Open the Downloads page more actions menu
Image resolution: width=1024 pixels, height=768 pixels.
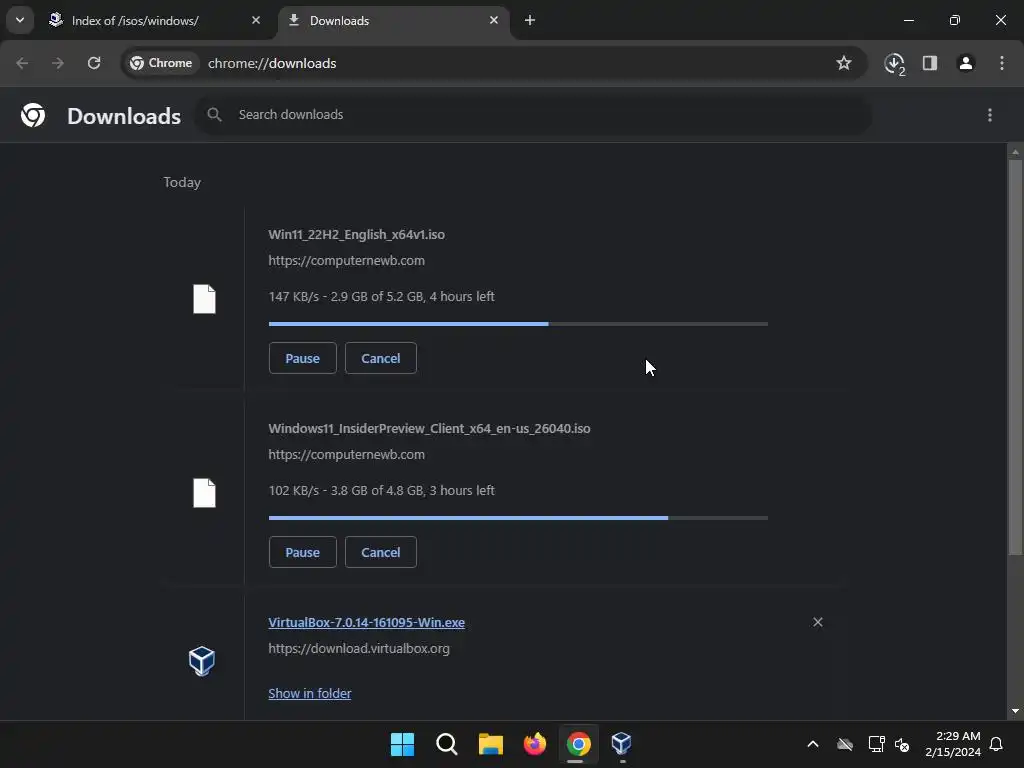(x=990, y=115)
